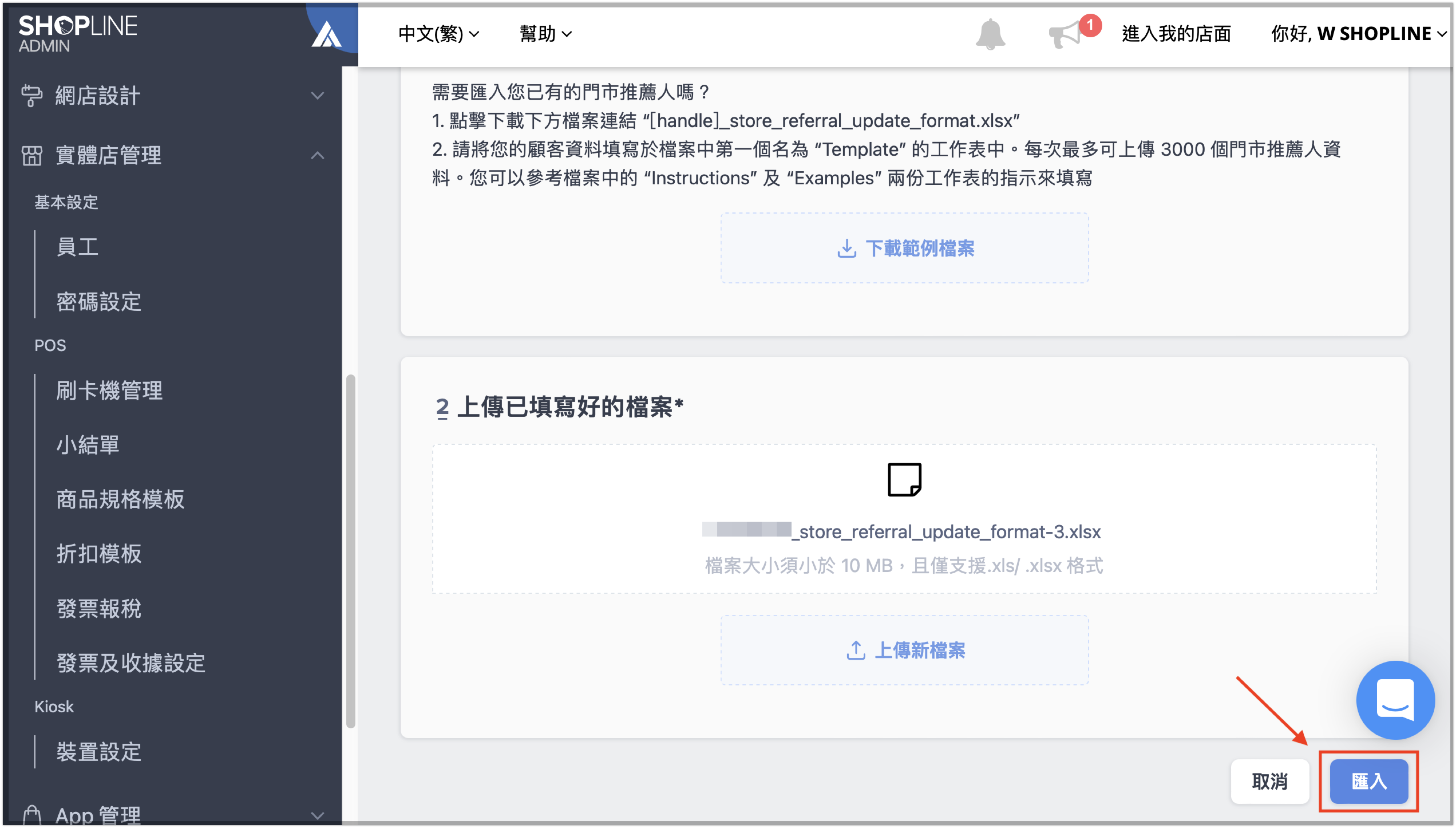Click the SHOPLINE Admin logo
Image resolution: width=1456 pixels, height=828 pixels.
tap(78, 33)
